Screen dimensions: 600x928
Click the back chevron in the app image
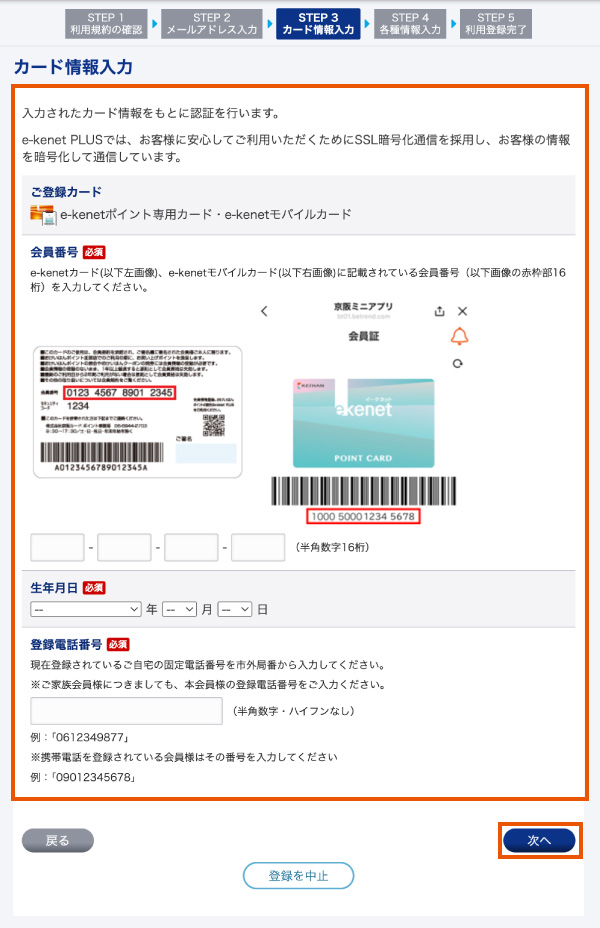[264, 311]
